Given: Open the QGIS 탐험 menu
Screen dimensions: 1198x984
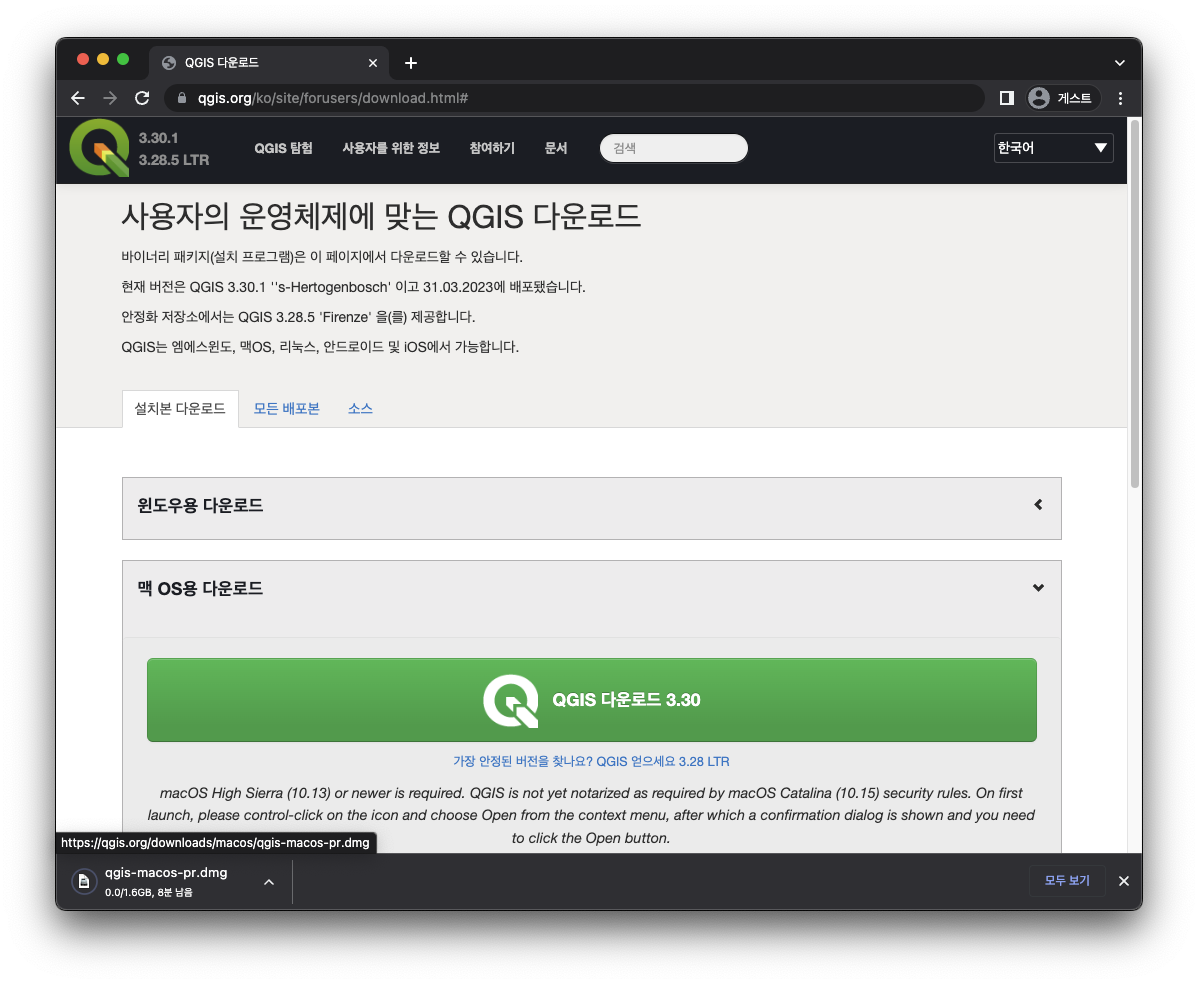Looking at the screenshot, I should [283, 148].
